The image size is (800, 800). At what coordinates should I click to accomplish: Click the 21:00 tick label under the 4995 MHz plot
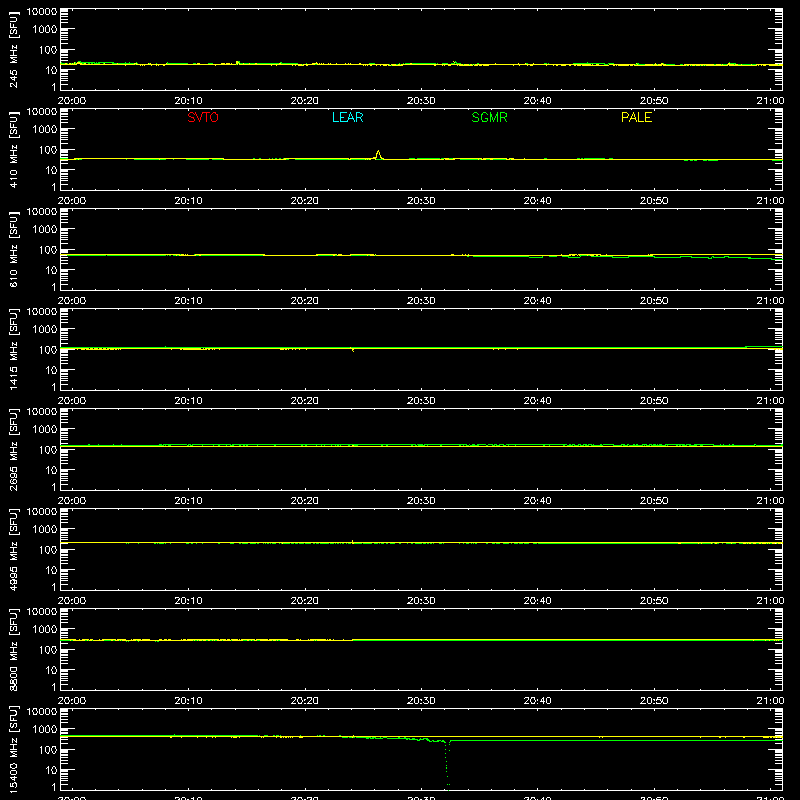click(770, 601)
